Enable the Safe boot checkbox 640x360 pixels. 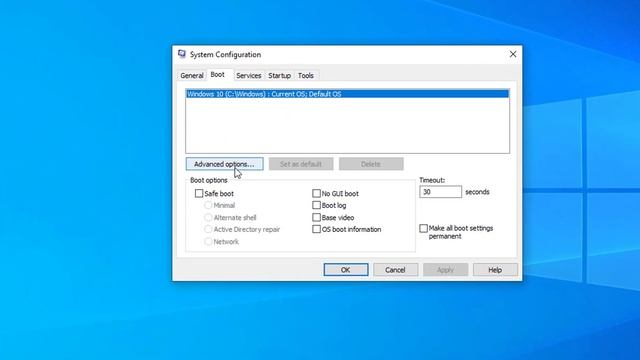click(199, 193)
